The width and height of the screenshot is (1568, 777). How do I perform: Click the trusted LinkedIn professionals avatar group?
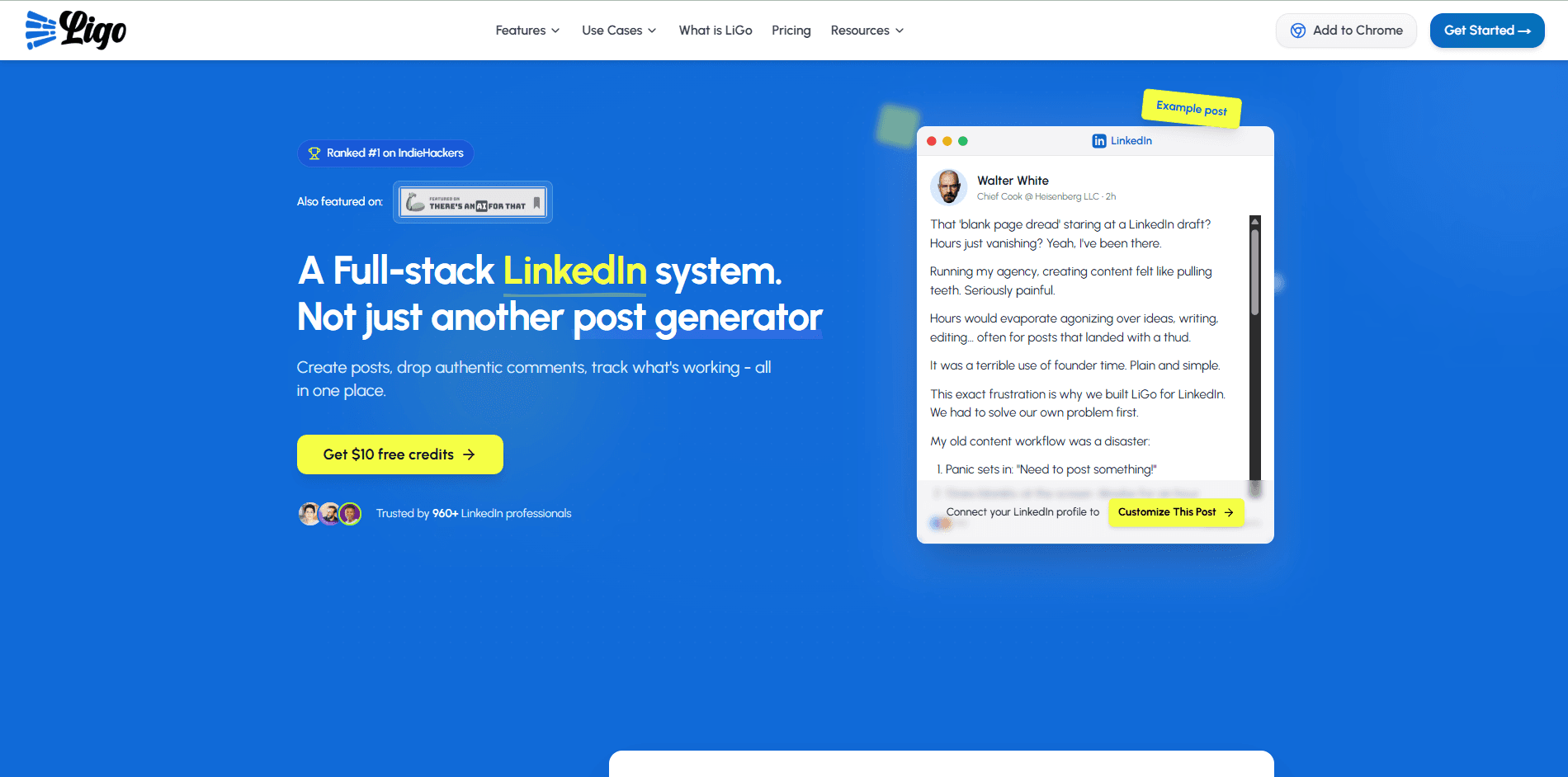[x=330, y=512]
